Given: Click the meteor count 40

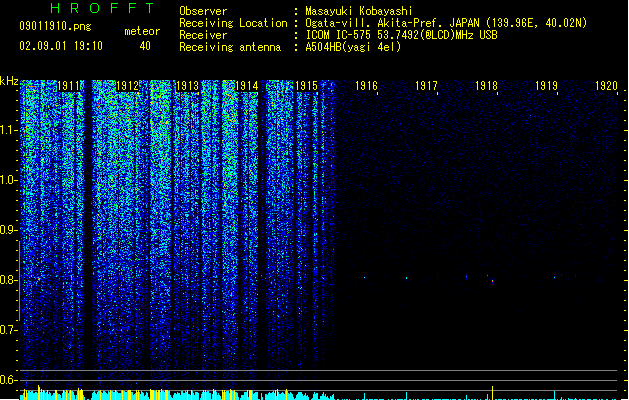Looking at the screenshot, I should click(145, 46).
